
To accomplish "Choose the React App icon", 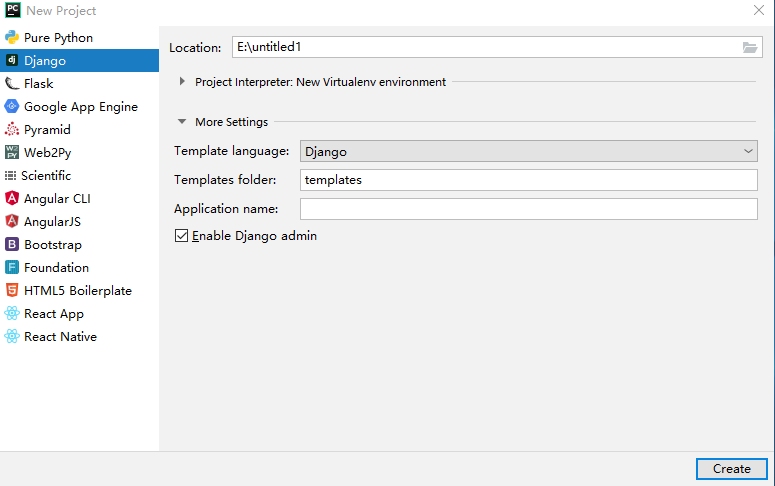I will (x=12, y=313).
